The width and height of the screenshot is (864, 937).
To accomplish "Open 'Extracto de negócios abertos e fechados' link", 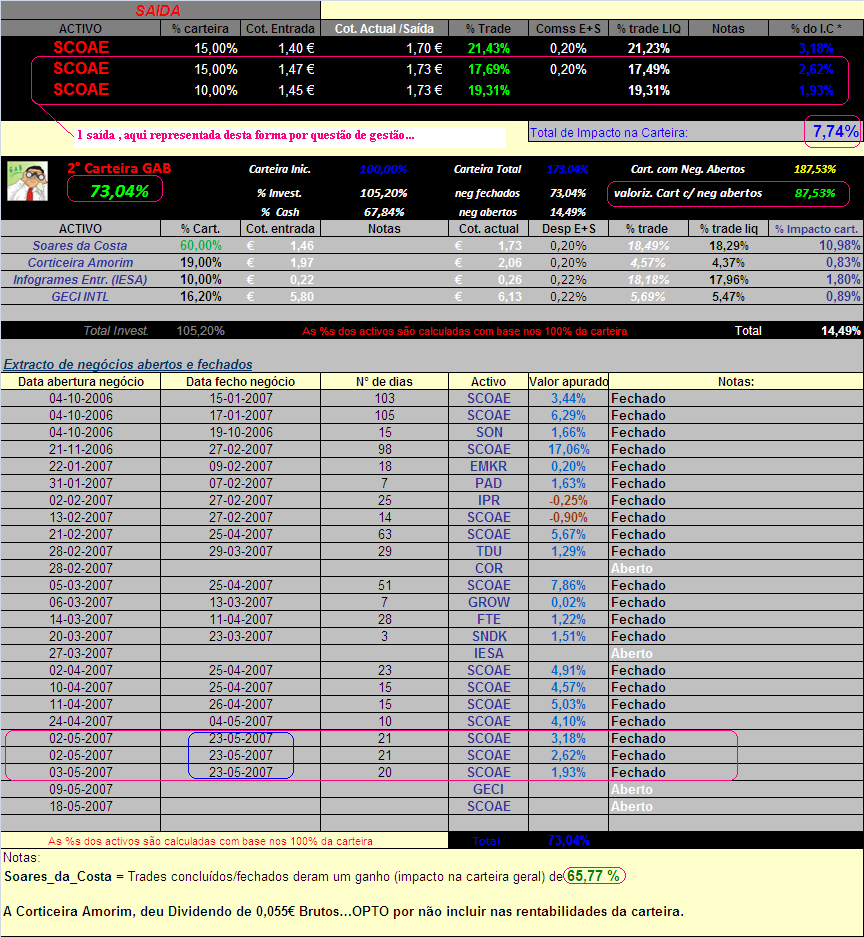I will (128, 365).
